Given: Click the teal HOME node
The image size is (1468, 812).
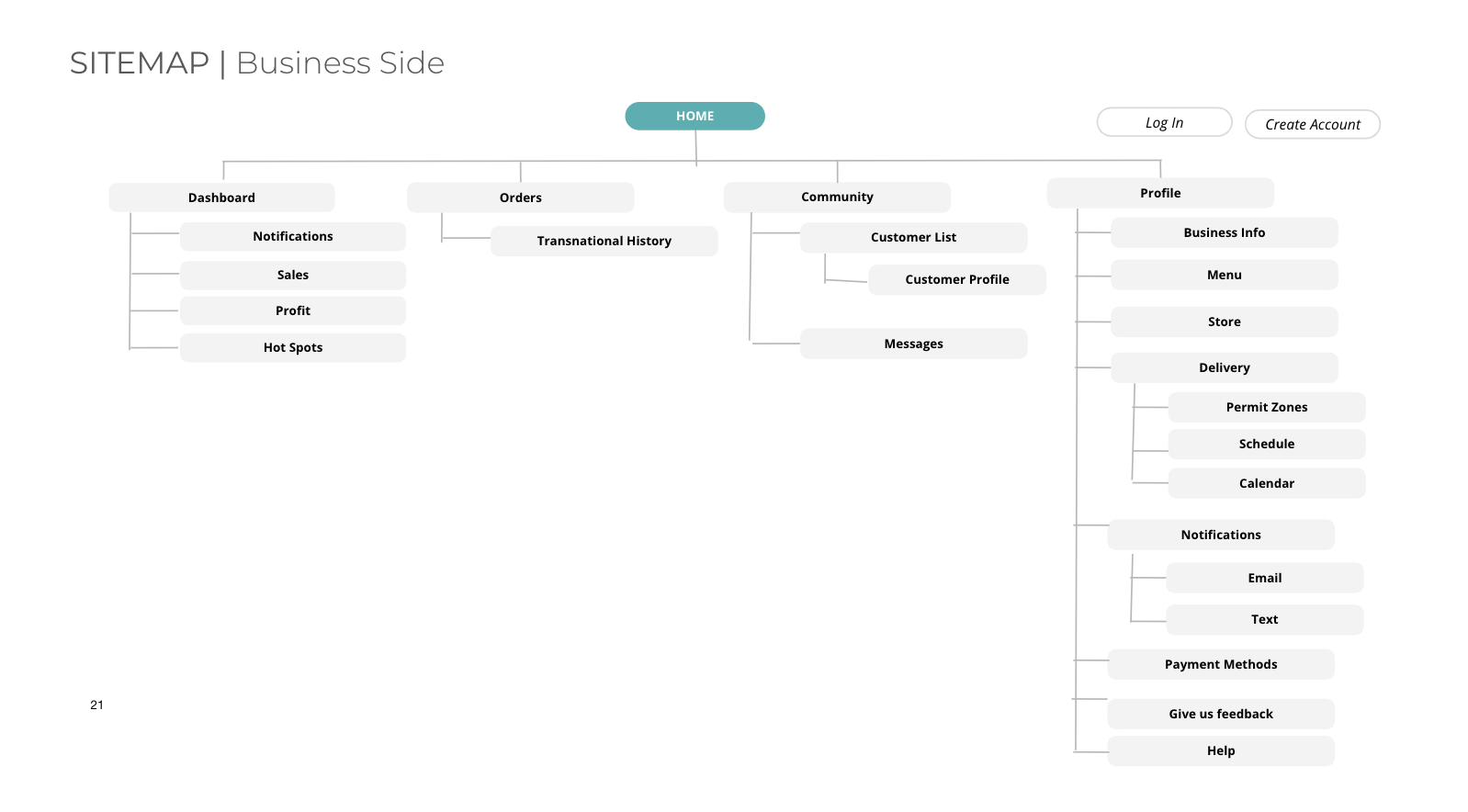Looking at the screenshot, I should 694,116.
